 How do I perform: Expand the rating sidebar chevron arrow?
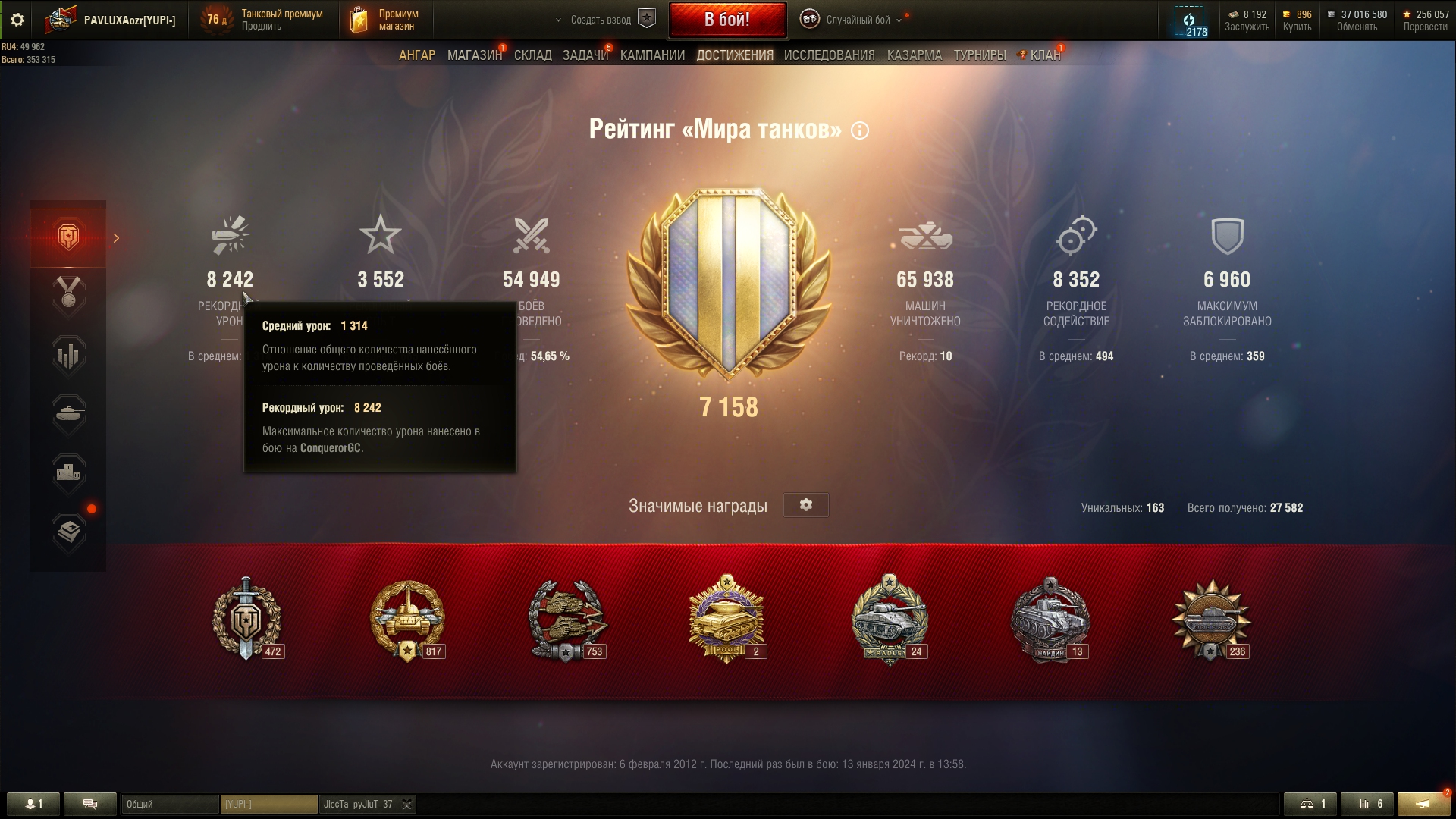[116, 238]
